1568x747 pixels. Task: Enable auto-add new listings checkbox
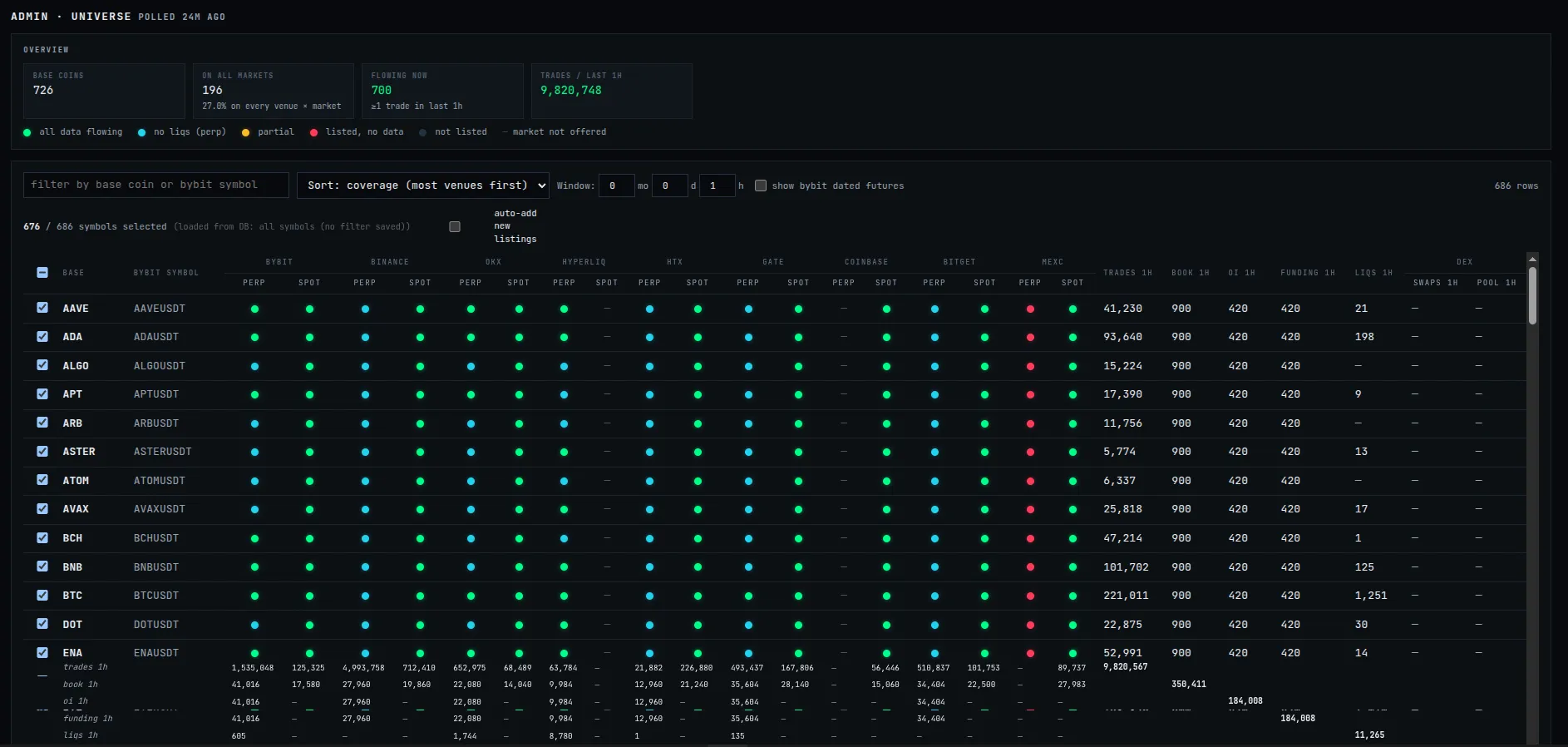point(455,226)
